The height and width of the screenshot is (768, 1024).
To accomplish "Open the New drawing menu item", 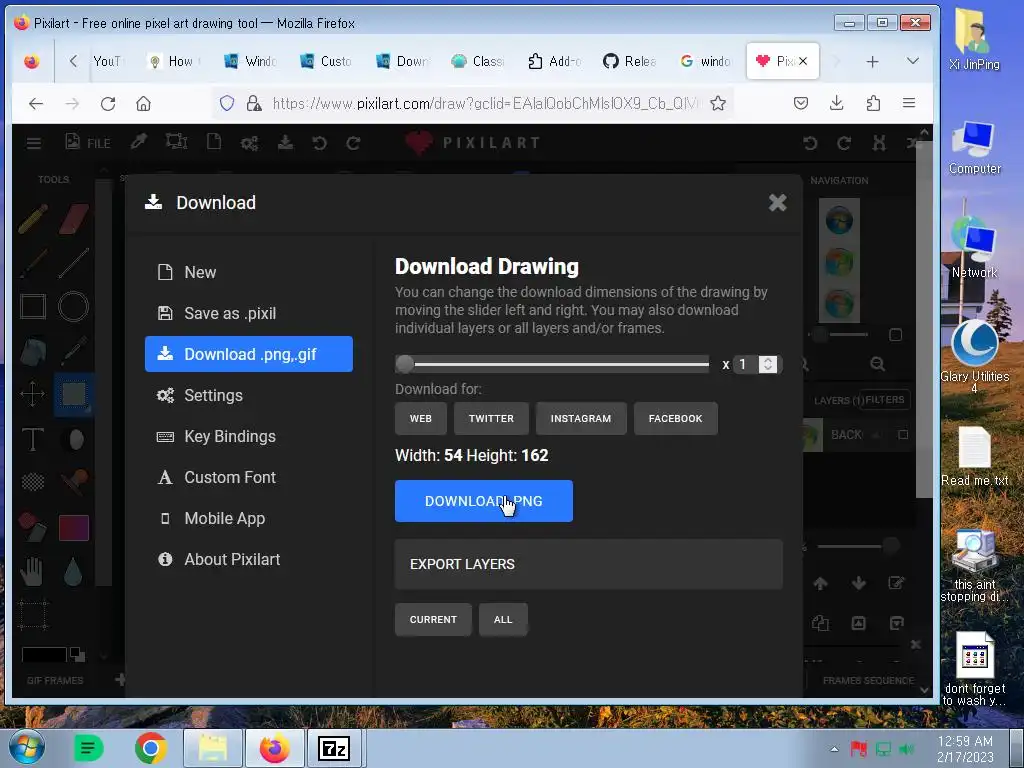I will [x=249, y=272].
